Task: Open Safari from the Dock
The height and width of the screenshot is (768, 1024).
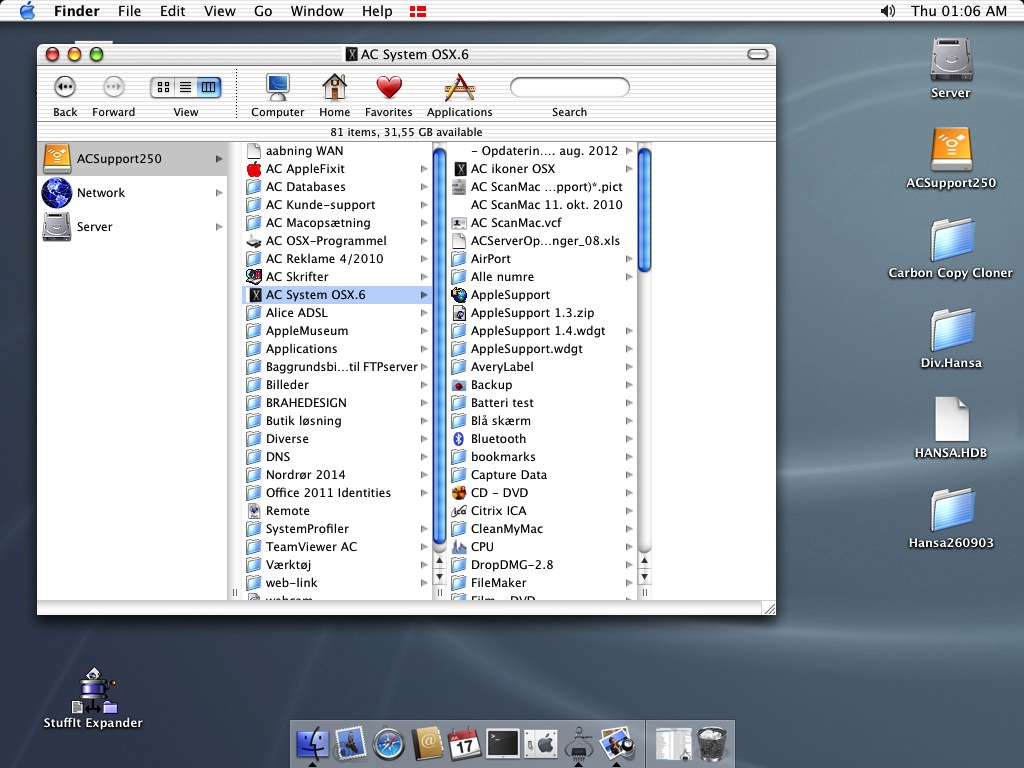Action: (x=388, y=744)
